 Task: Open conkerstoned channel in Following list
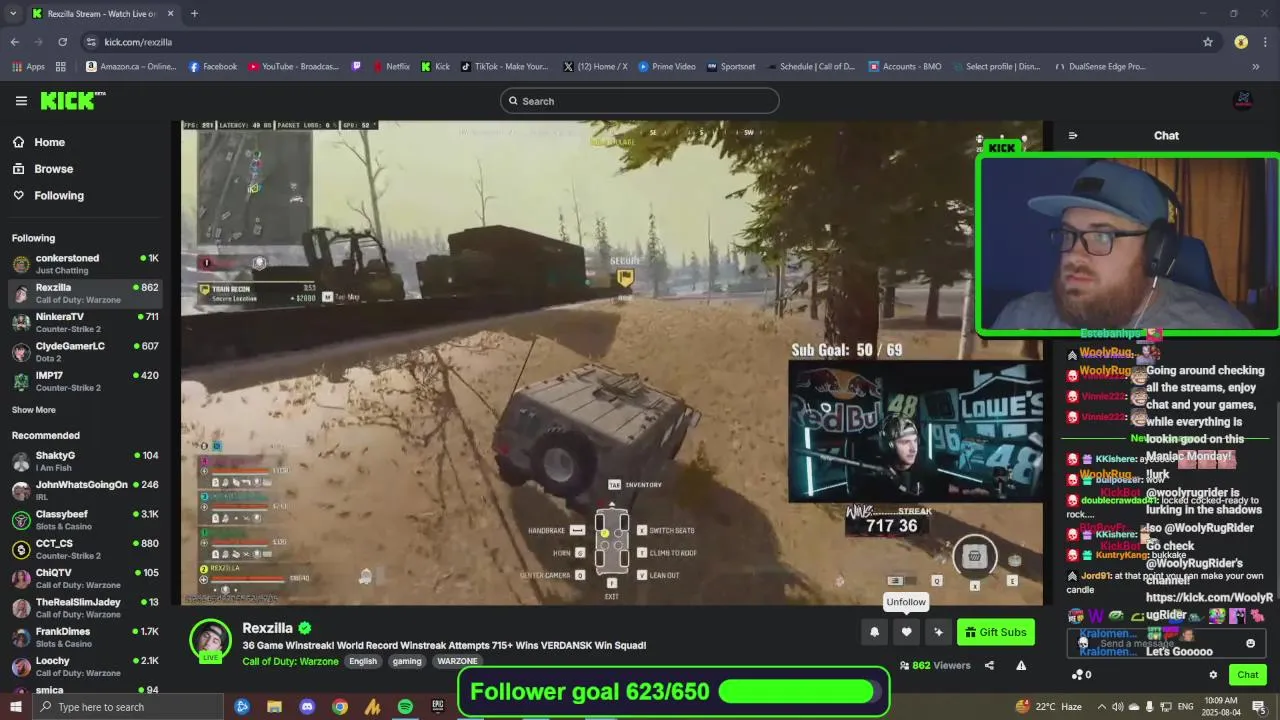pyautogui.click(x=85, y=264)
